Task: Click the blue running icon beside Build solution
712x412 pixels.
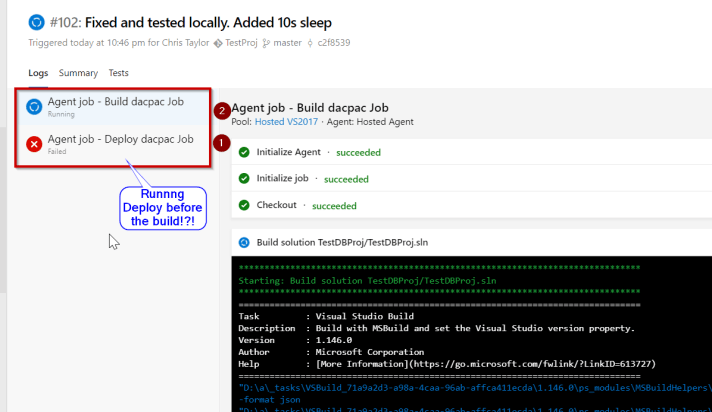Action: (x=244, y=242)
